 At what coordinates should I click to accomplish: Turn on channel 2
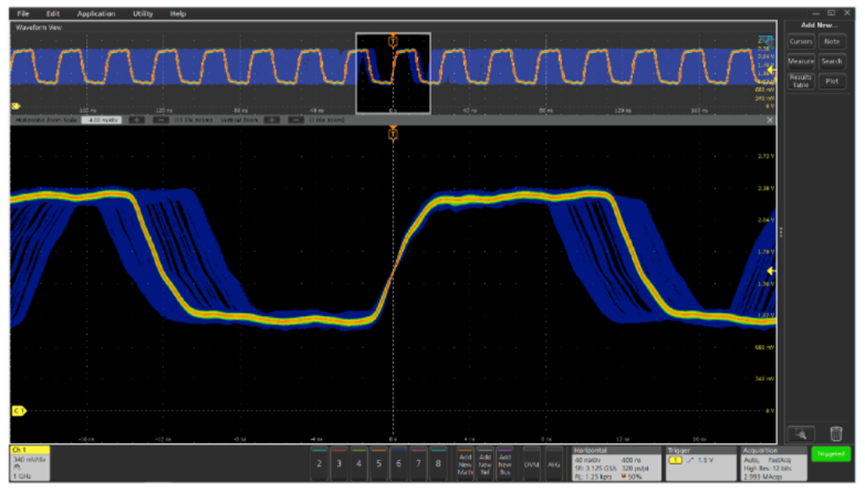pos(319,464)
